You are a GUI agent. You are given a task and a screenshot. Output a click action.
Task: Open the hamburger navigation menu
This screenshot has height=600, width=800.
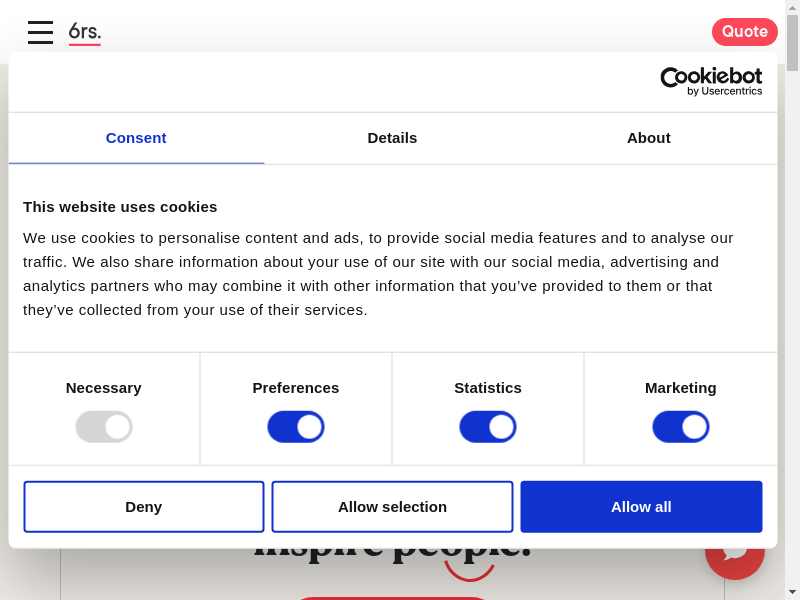click(x=40, y=32)
